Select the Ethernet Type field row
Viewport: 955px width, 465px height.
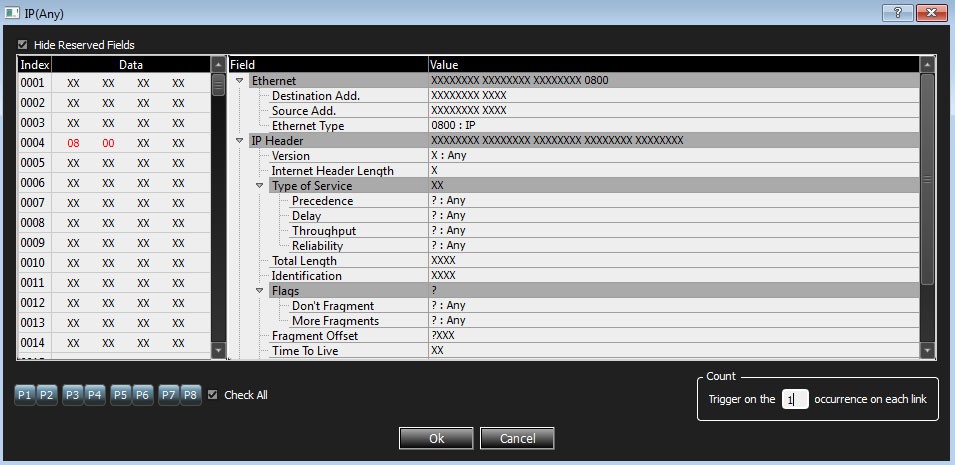(x=584, y=126)
